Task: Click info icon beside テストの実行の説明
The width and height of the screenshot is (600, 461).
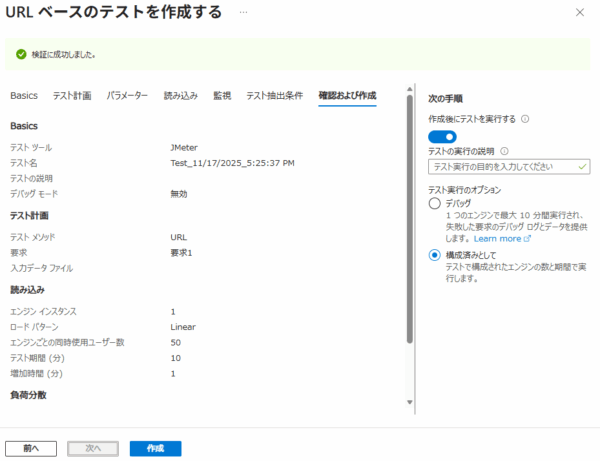Action: click(x=504, y=151)
